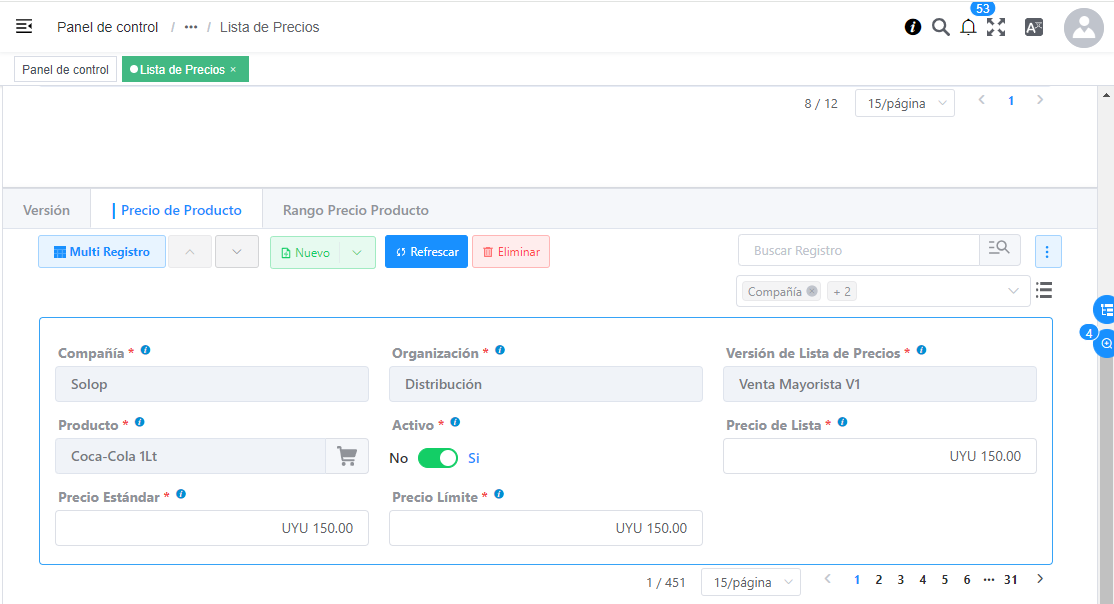Click the Precio de Lista input field
Image resolution: width=1114 pixels, height=604 pixels.
pyautogui.click(x=879, y=456)
